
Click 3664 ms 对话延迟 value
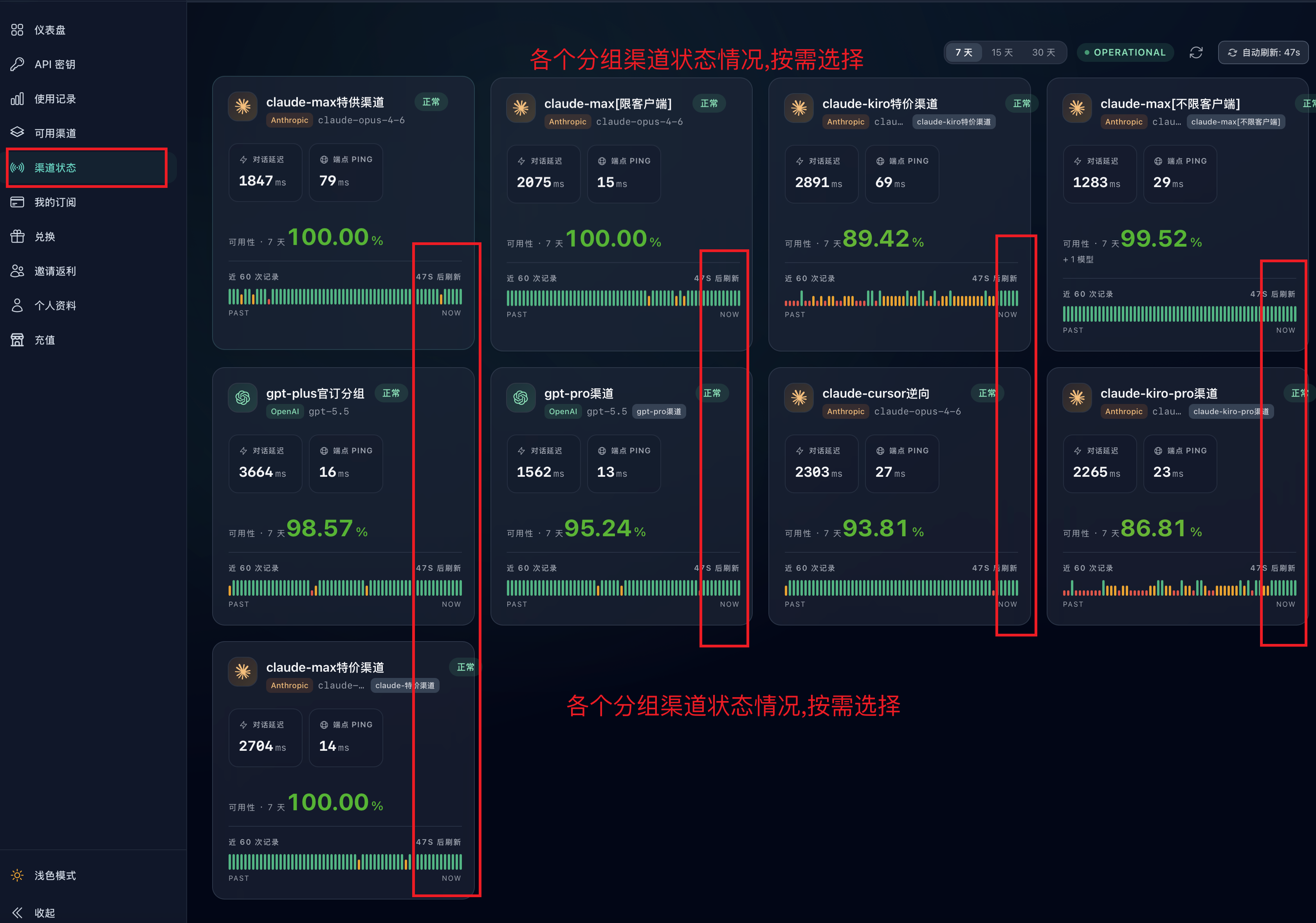[x=262, y=472]
